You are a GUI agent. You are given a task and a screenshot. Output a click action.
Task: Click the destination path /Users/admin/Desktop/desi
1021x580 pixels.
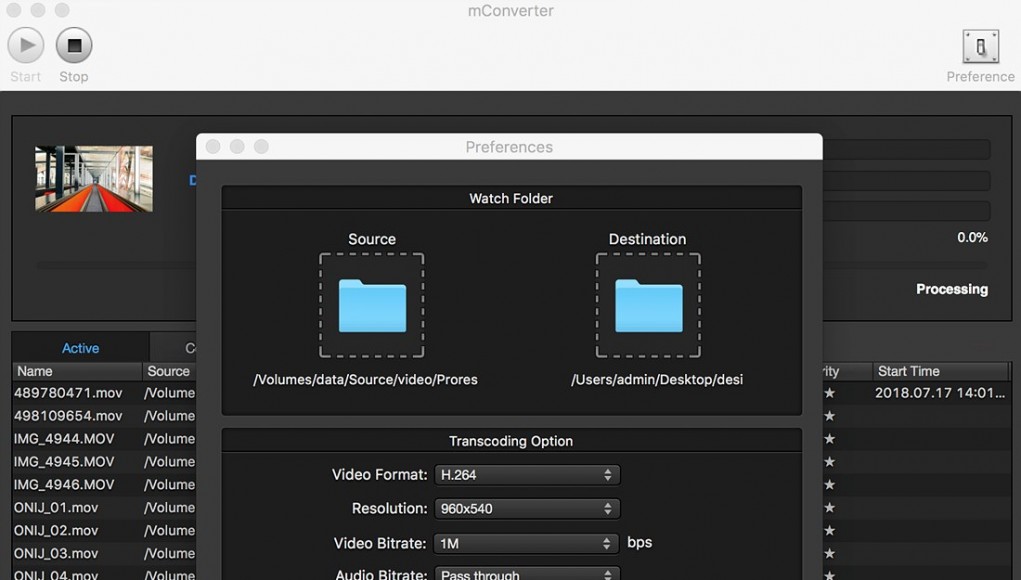pyautogui.click(x=657, y=380)
